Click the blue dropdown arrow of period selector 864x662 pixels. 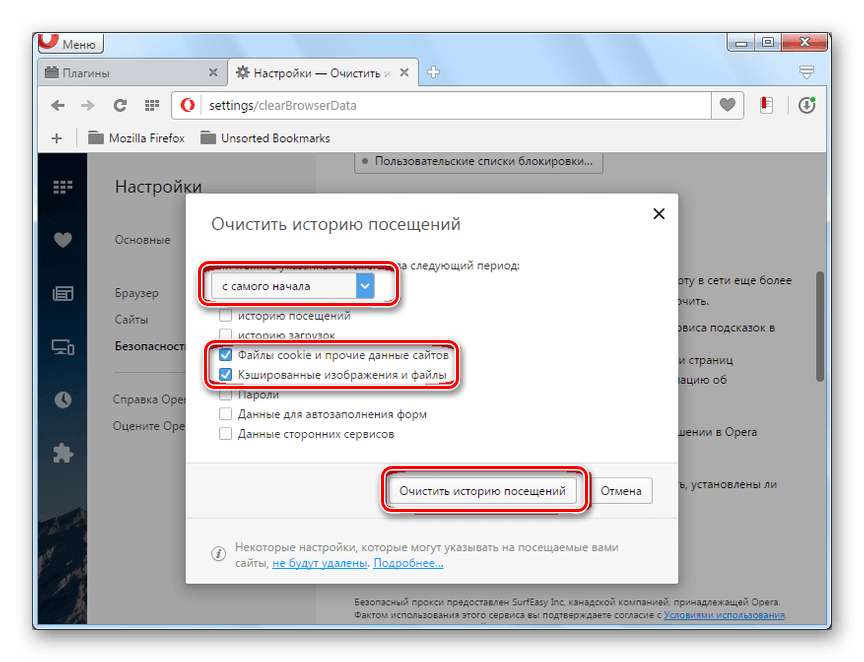pos(365,287)
